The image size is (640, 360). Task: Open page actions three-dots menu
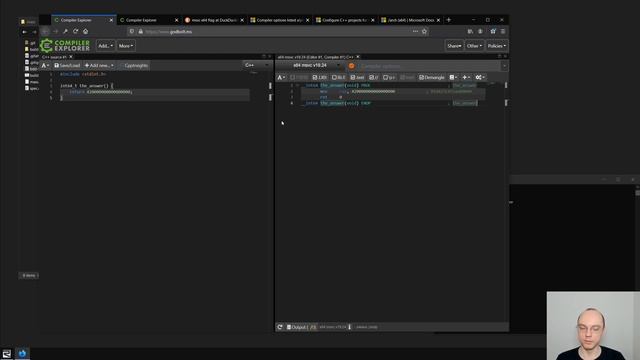coord(415,31)
